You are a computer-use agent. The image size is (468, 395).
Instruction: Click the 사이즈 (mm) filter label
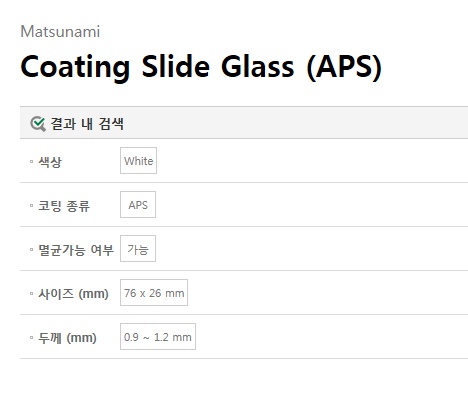point(73,294)
